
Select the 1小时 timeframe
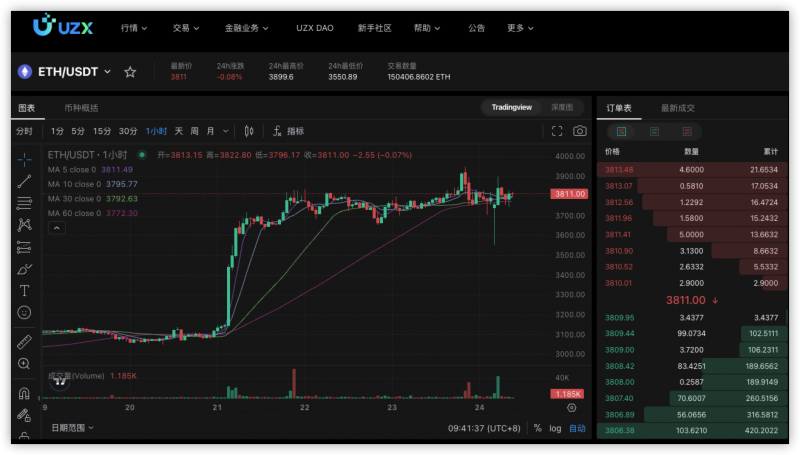coord(156,131)
